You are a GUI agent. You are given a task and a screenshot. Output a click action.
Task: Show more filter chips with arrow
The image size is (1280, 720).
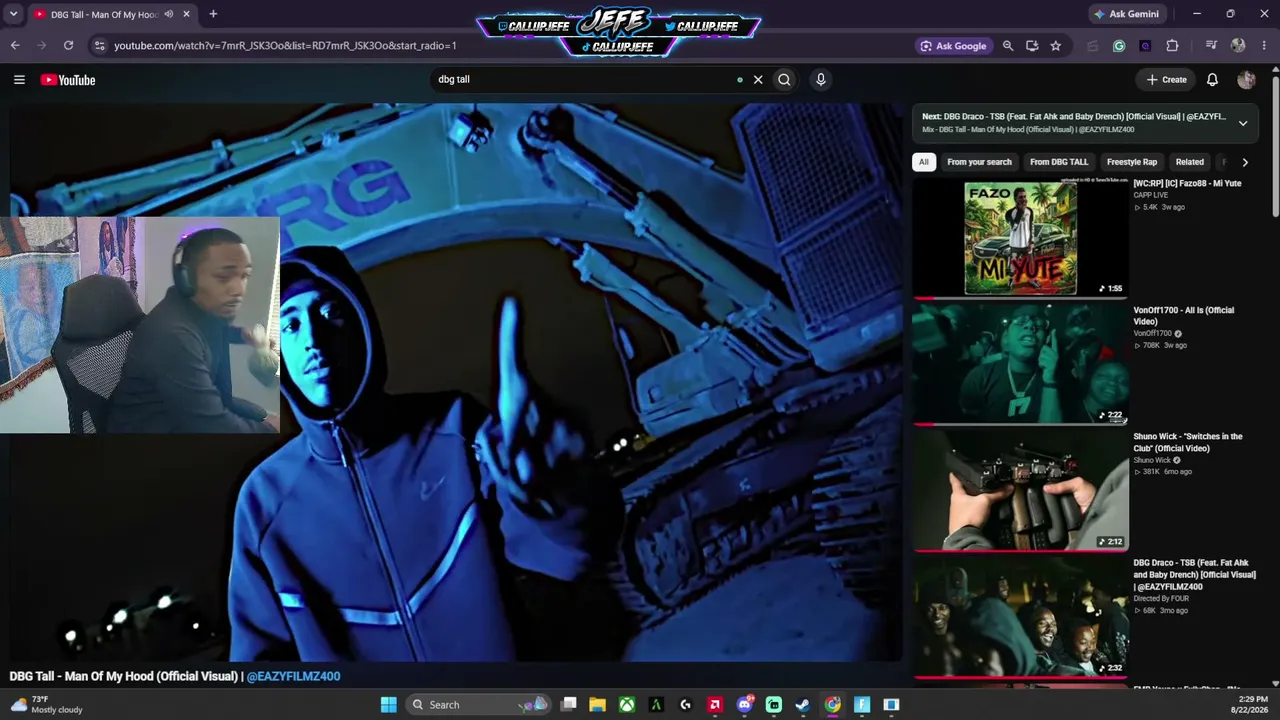[1245, 162]
